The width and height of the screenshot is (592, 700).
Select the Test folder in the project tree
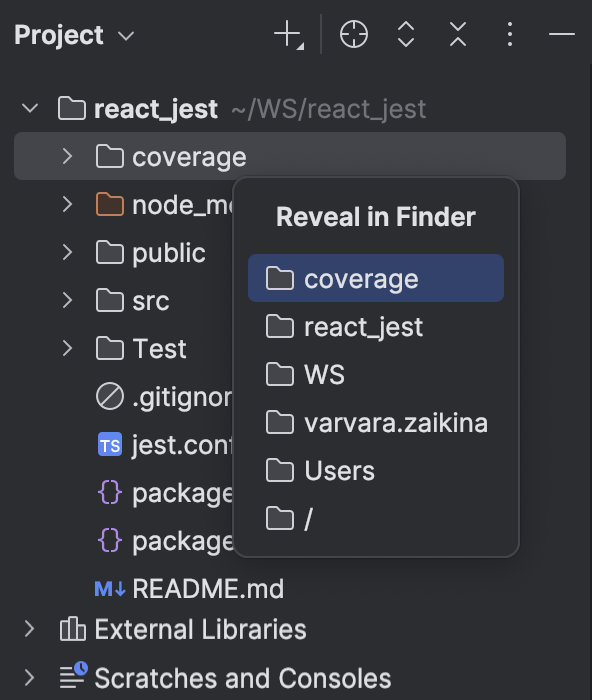(x=159, y=349)
